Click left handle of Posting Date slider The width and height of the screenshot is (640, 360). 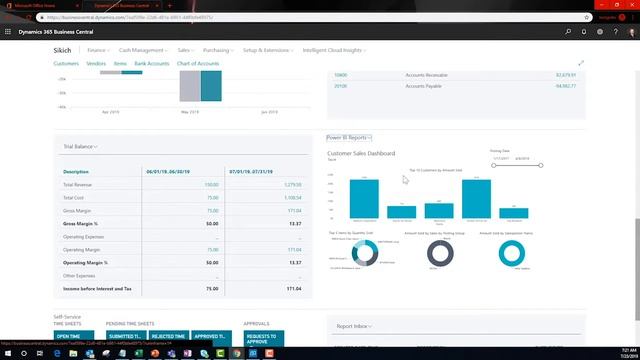494,165
